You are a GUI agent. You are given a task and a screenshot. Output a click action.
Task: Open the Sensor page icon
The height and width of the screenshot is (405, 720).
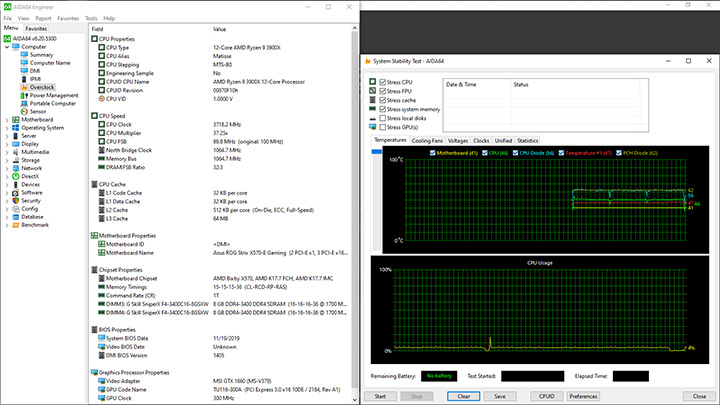tap(25, 111)
